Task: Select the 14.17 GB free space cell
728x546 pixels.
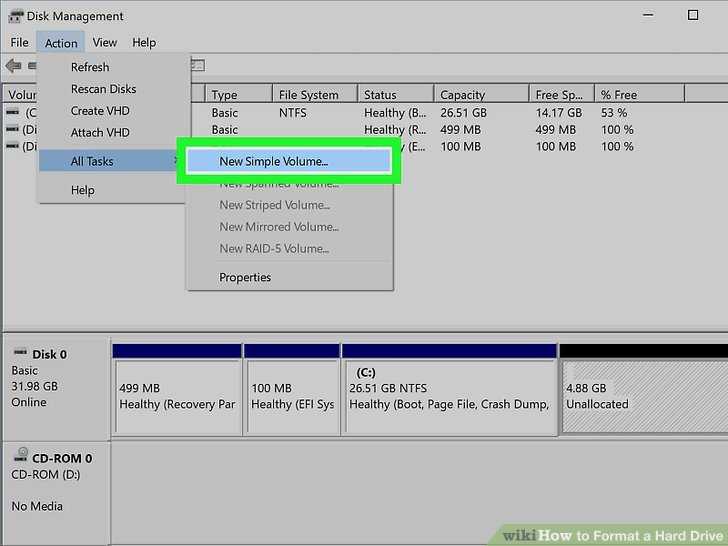Action: pyautogui.click(x=559, y=113)
